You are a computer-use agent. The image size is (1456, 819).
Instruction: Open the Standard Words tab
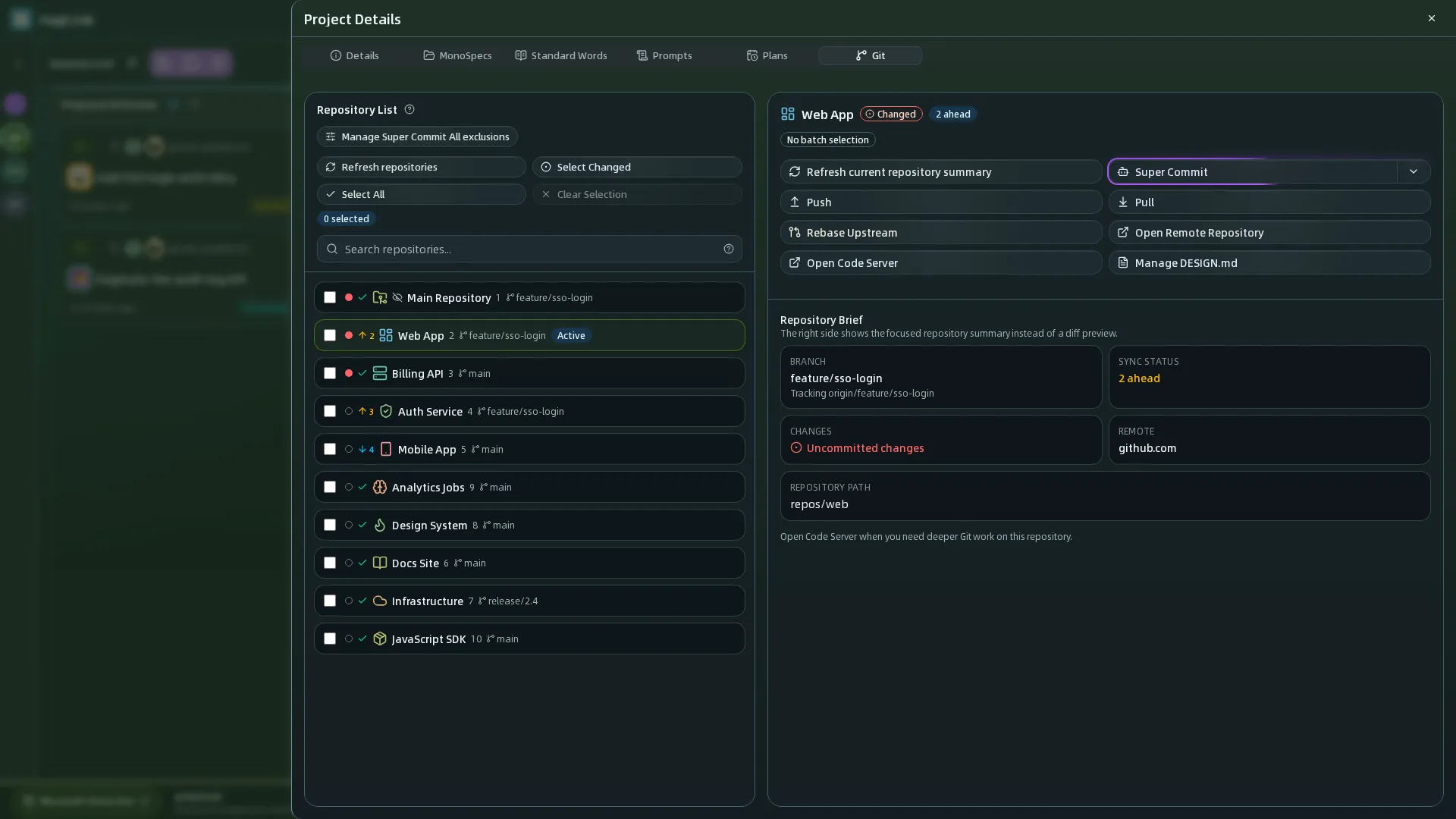click(561, 56)
